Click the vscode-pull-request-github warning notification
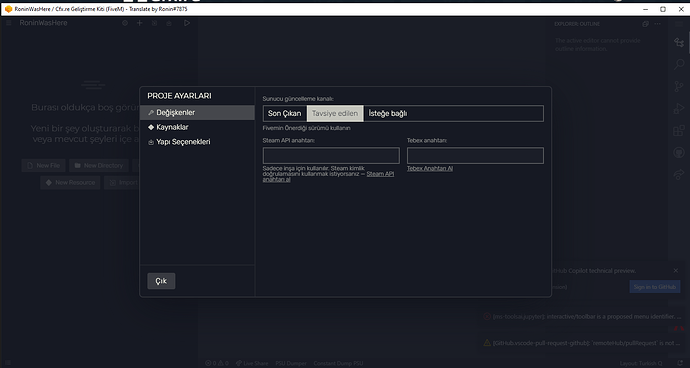This screenshot has width=690, height=368. coord(582,342)
